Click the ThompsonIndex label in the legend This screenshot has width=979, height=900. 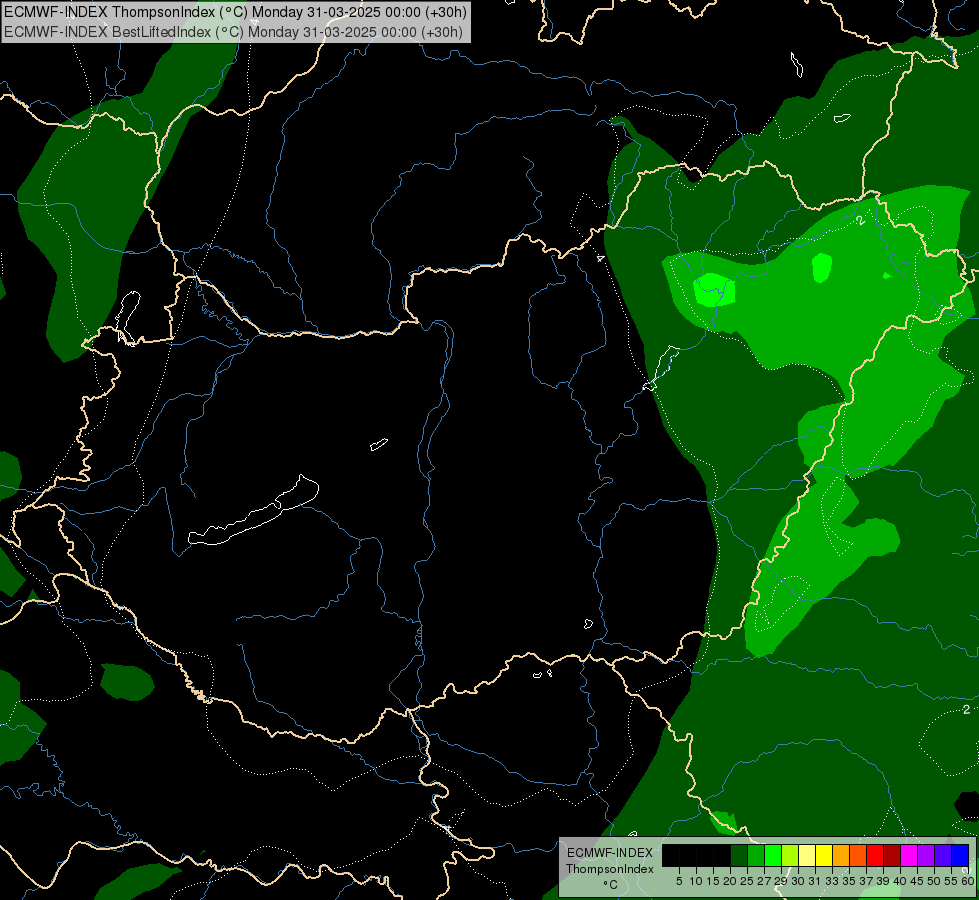[x=609, y=869]
